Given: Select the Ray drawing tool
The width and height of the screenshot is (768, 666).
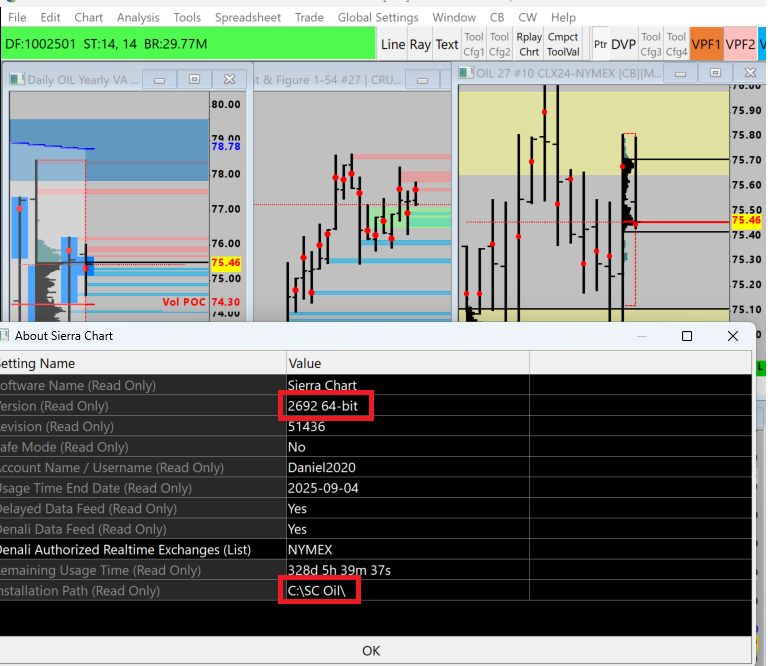Looking at the screenshot, I should tap(420, 45).
